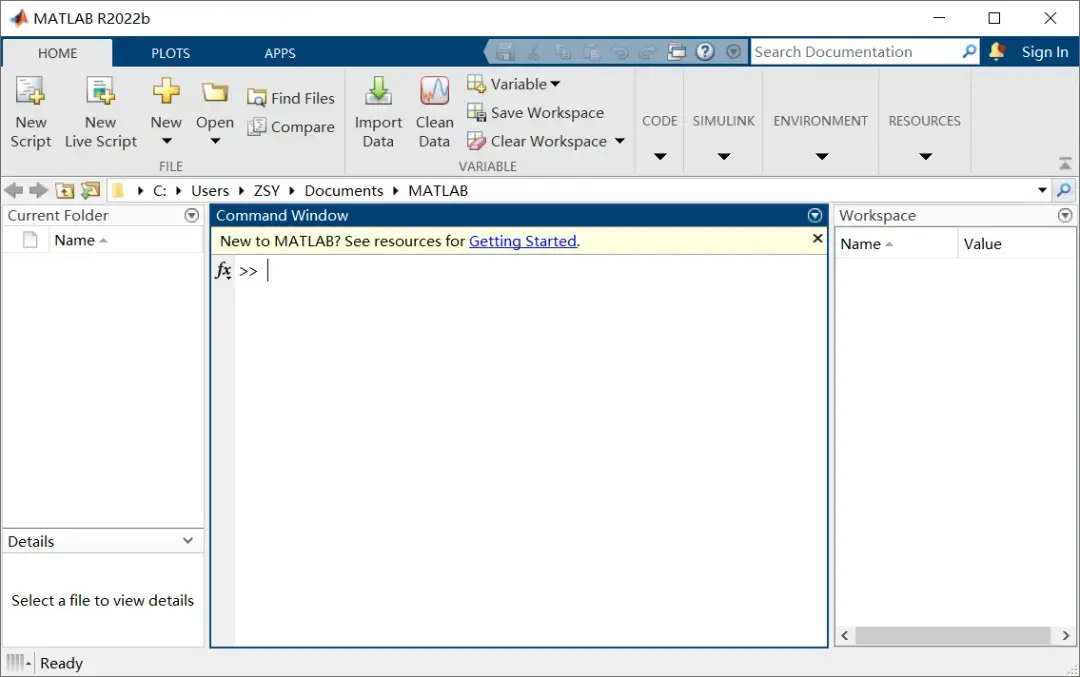Click Clear Workspace

(537, 141)
